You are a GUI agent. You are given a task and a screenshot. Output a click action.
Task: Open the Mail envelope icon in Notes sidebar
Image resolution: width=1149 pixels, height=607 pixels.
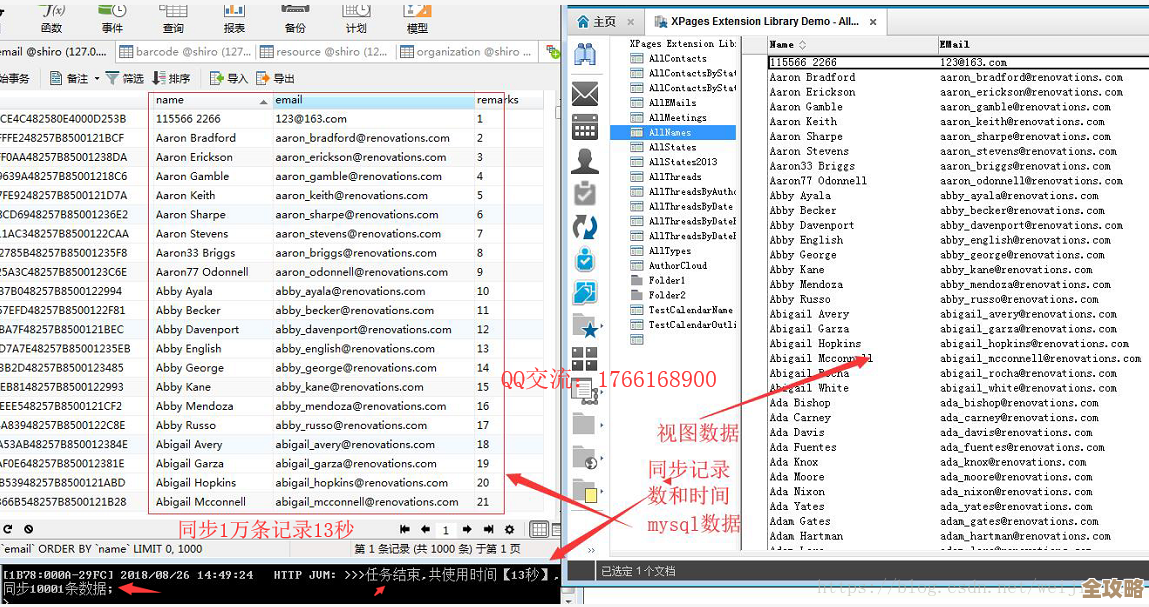pos(585,94)
